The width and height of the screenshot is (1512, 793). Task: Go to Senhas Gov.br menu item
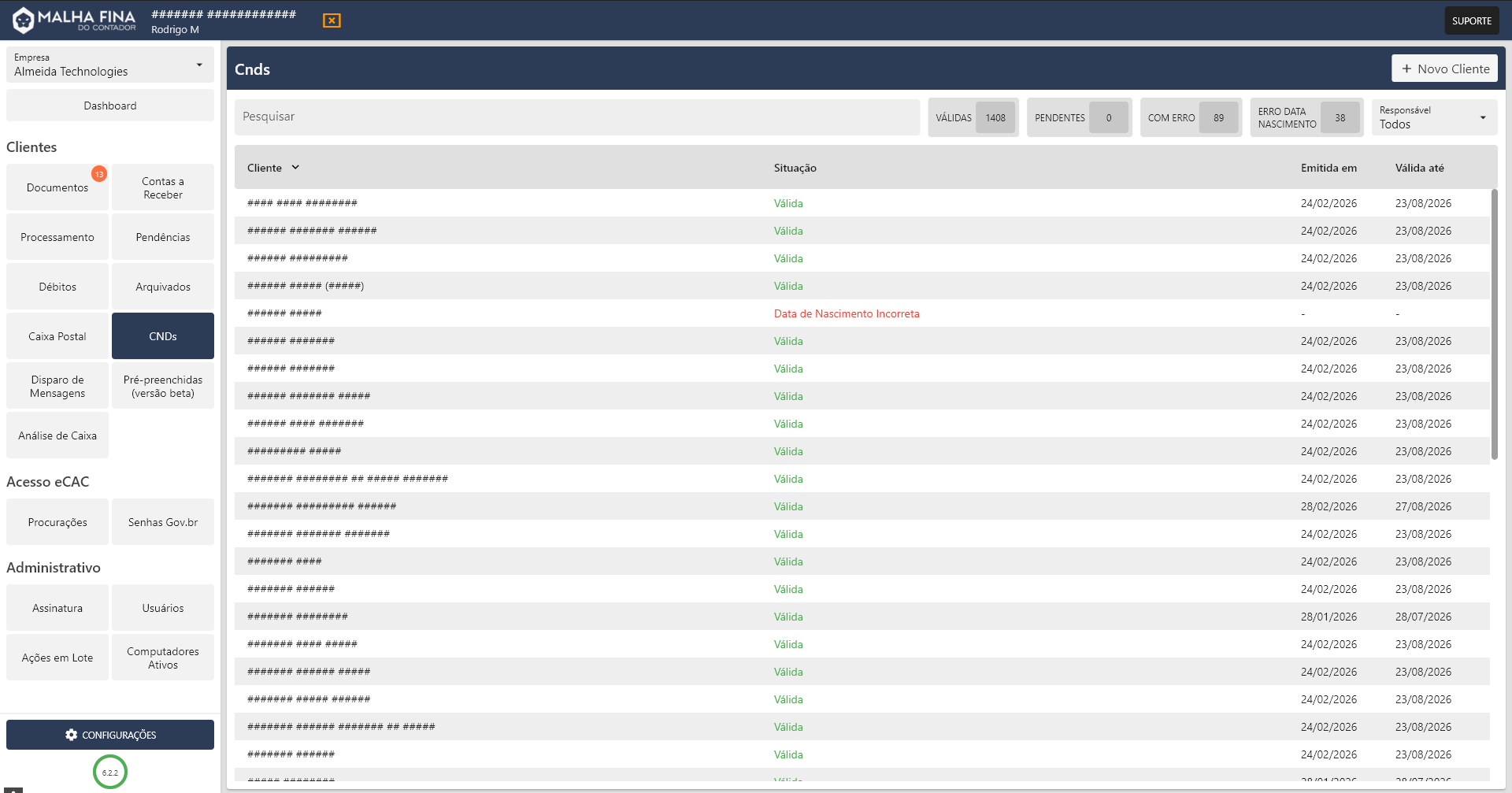tap(163, 522)
